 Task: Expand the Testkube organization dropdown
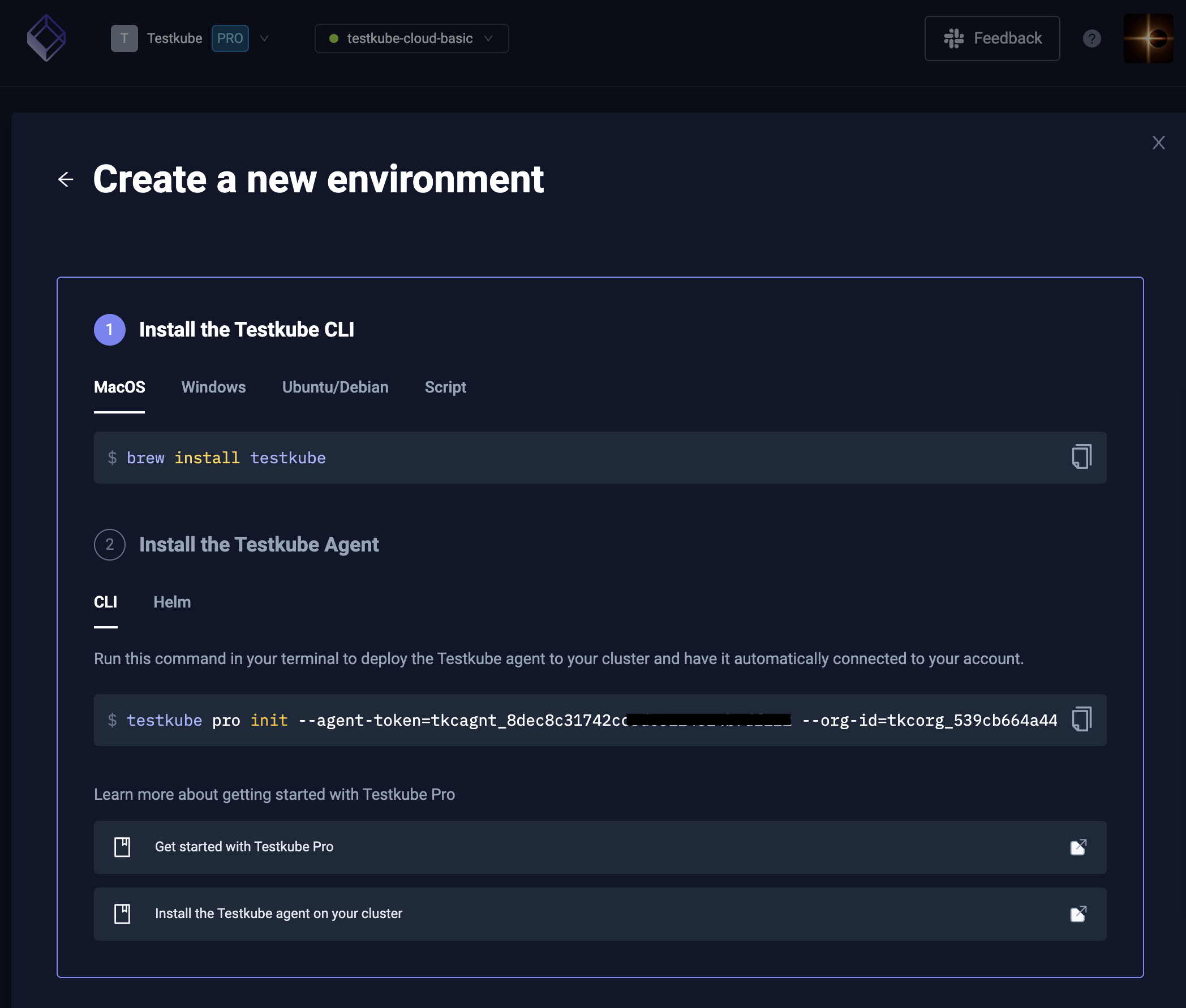(264, 38)
